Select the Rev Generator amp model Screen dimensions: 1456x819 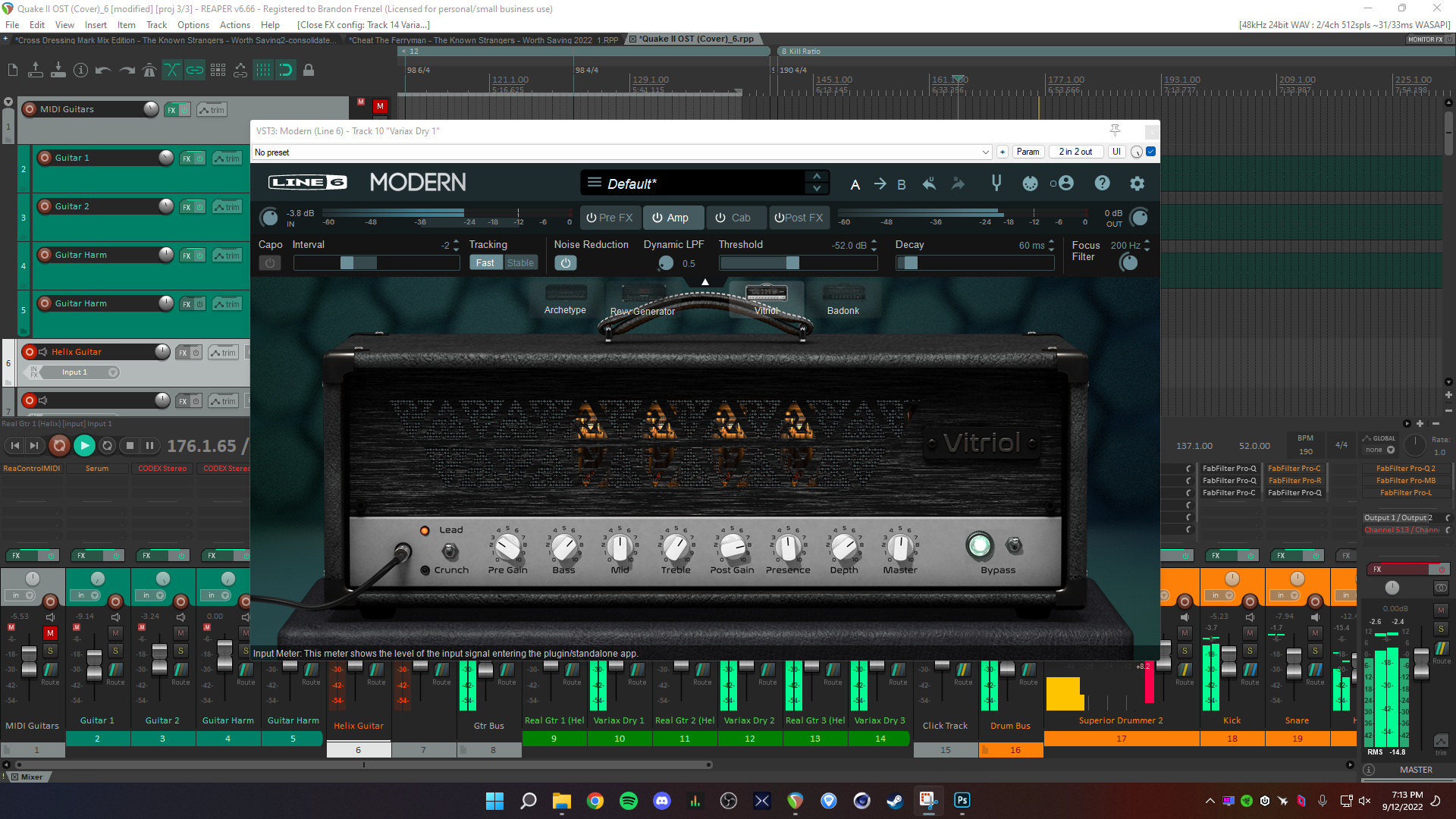click(642, 300)
